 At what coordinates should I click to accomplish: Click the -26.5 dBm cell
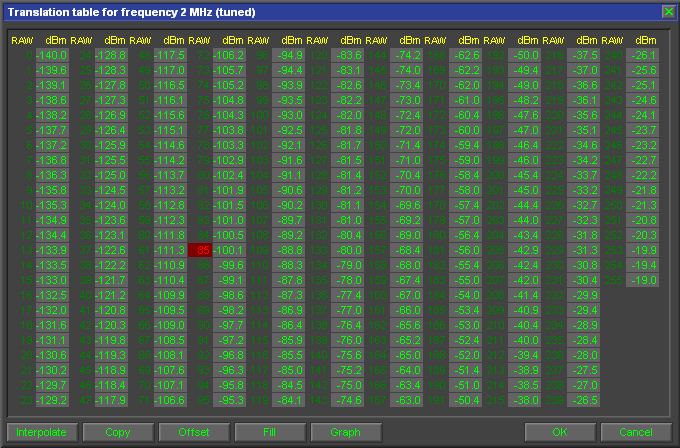[582, 400]
